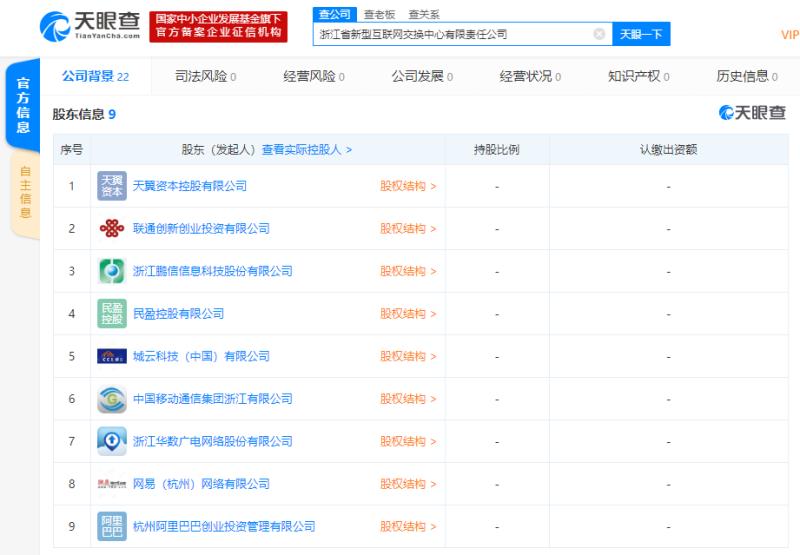Open 中国移动通信集团浙江有限公司 page
The height and width of the screenshot is (555, 800).
click(x=213, y=398)
